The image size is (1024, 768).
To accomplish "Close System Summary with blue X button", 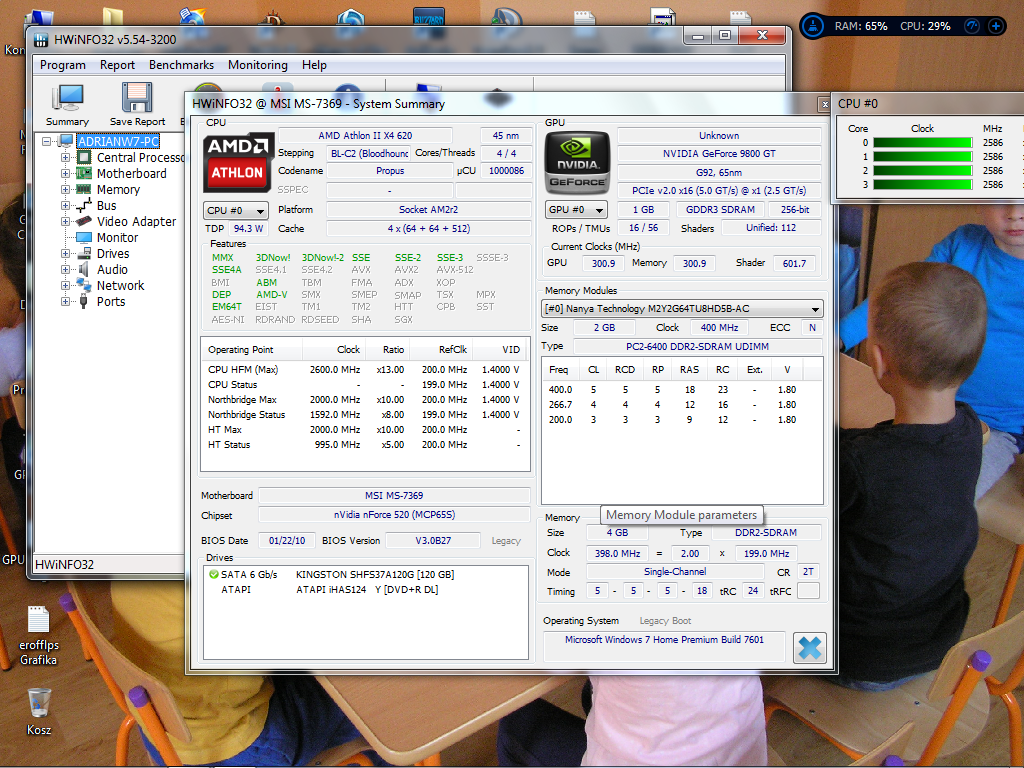I will pos(810,648).
